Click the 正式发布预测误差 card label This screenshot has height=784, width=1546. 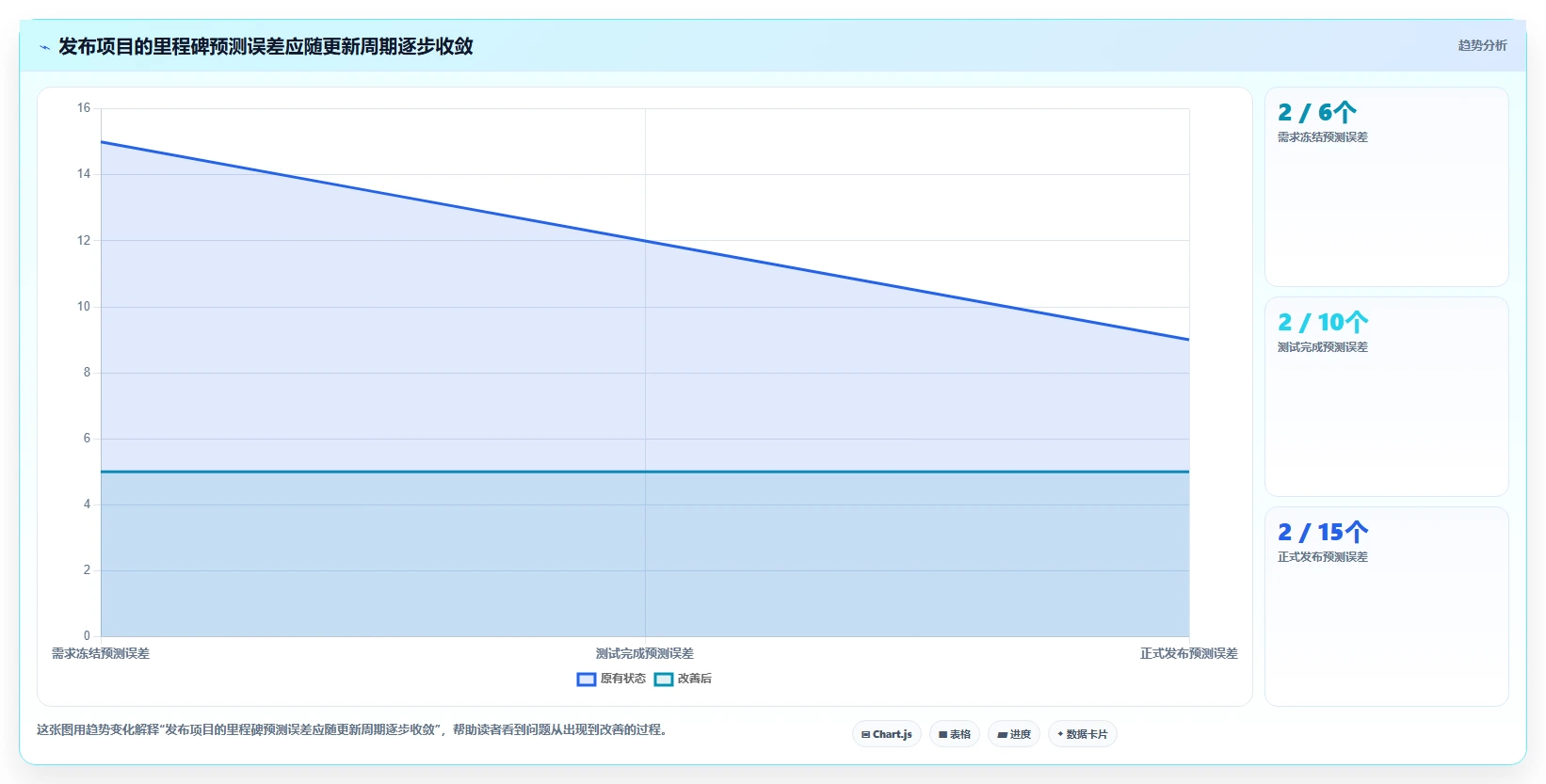(1322, 557)
